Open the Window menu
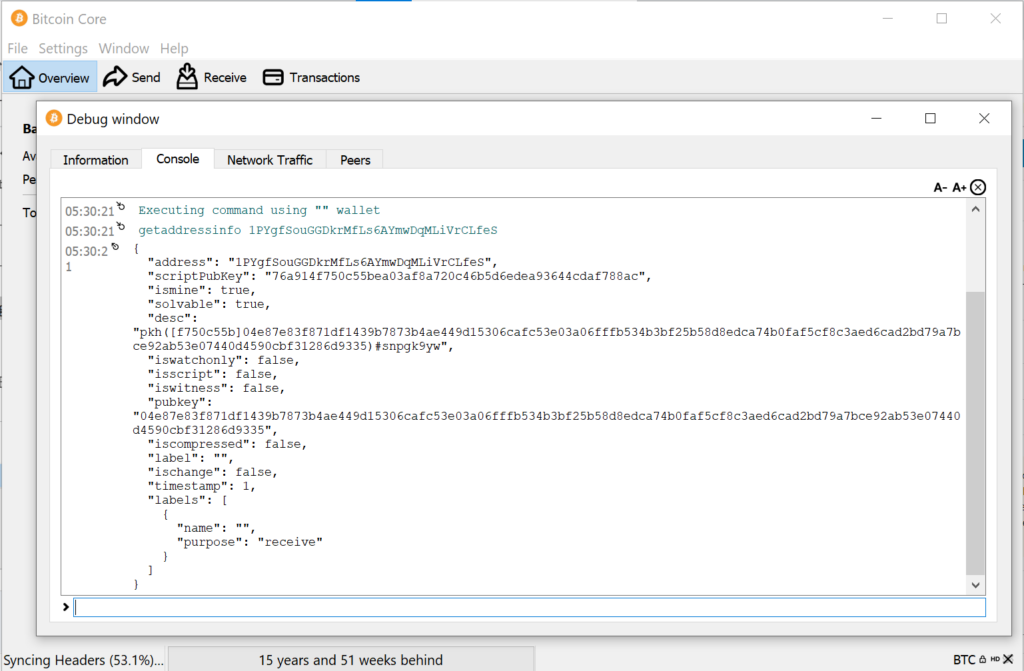1024x671 pixels. point(124,48)
